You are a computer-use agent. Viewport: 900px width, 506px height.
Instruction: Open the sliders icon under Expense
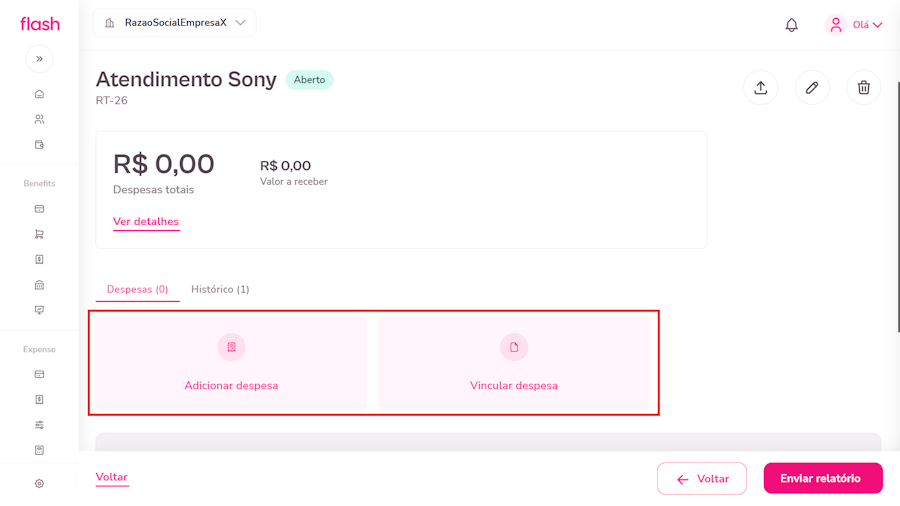pos(39,425)
